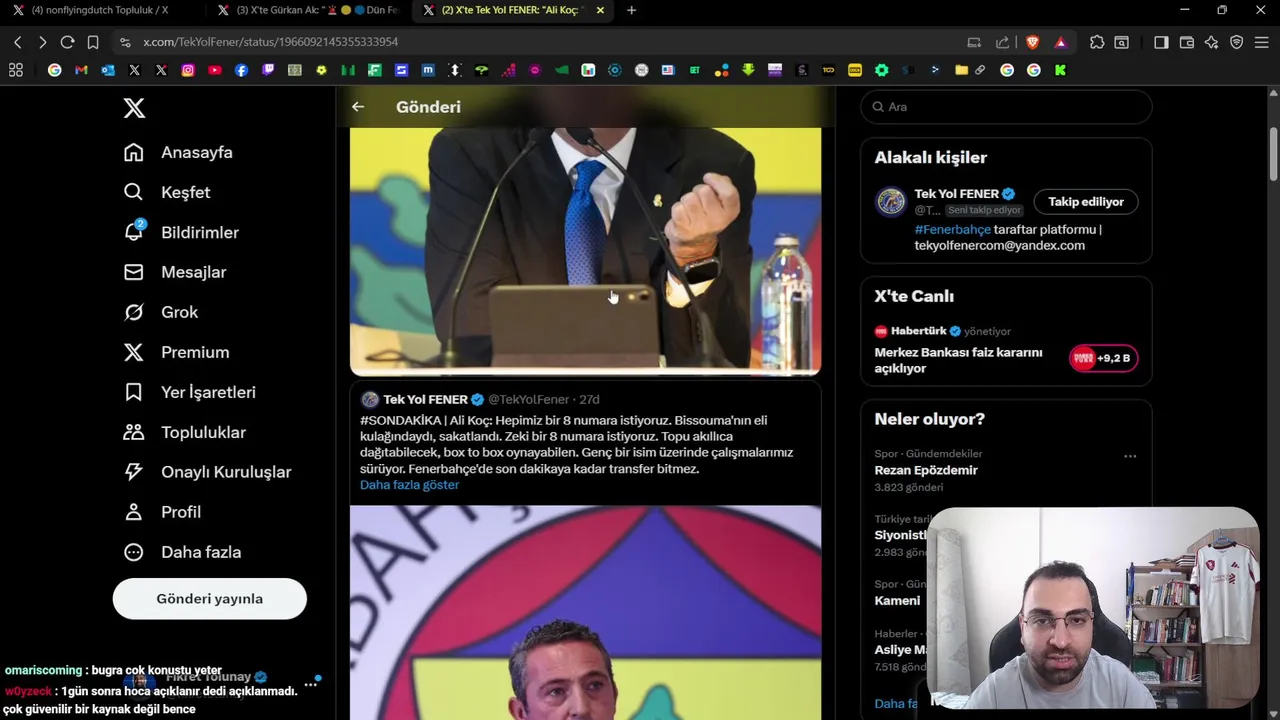Open Mesajlar messages

pos(175,272)
